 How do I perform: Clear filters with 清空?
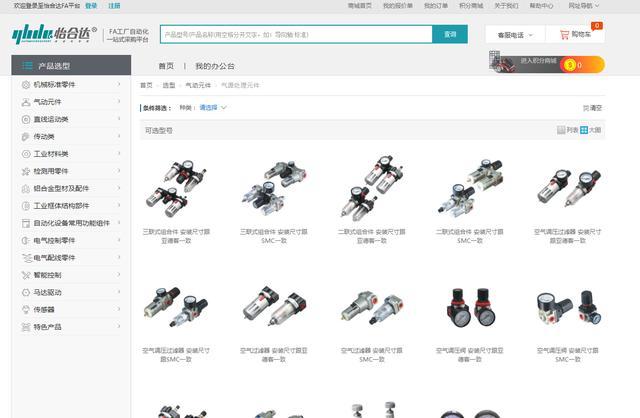tap(592, 107)
